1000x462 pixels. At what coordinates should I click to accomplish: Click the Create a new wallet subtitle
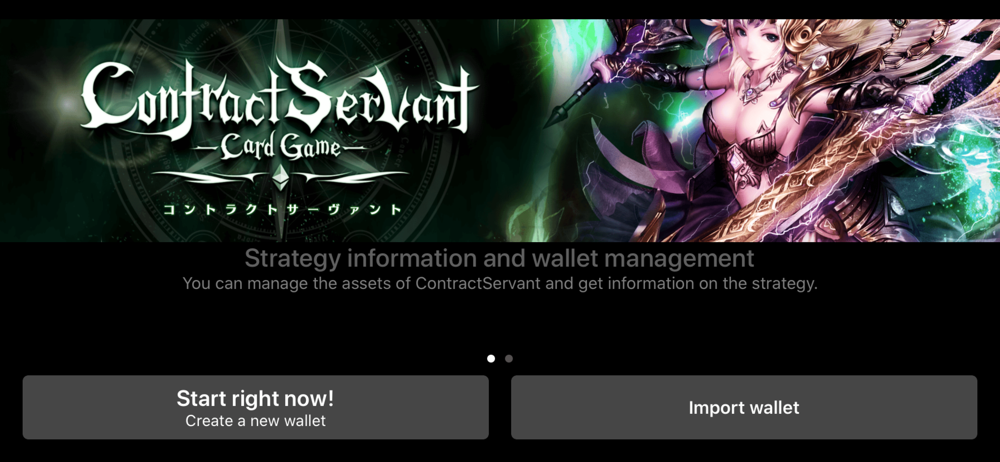tap(255, 421)
